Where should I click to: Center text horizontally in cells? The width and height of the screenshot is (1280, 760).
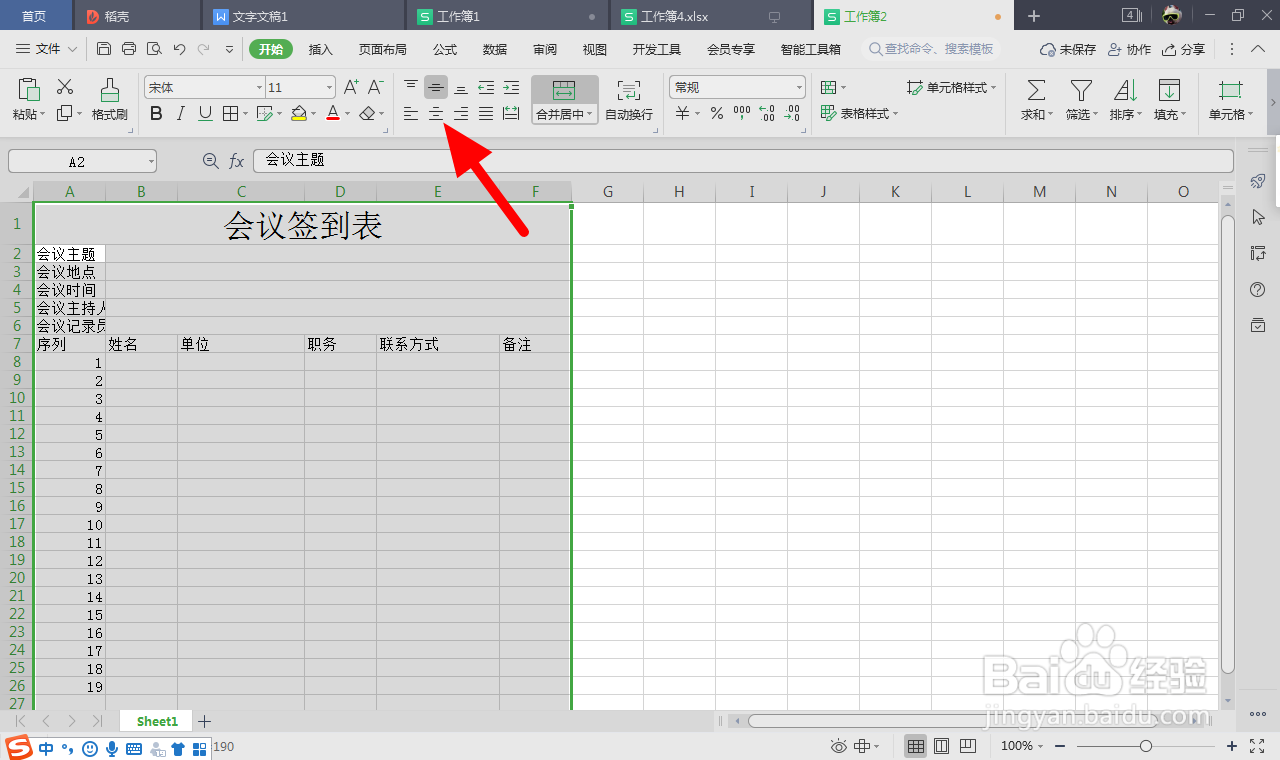pos(436,114)
